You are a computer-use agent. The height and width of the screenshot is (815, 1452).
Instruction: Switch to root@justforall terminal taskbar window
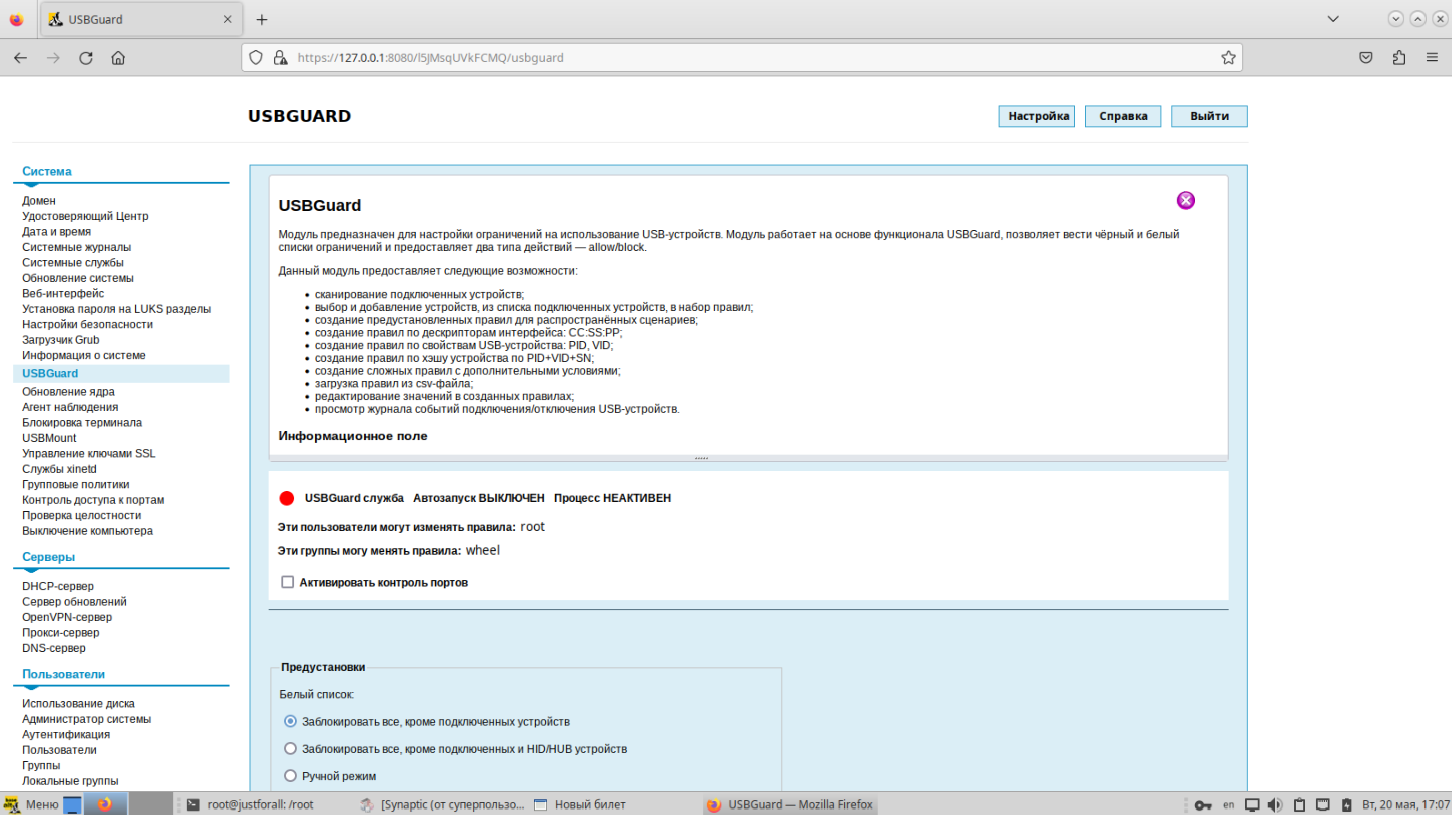[x=265, y=804]
